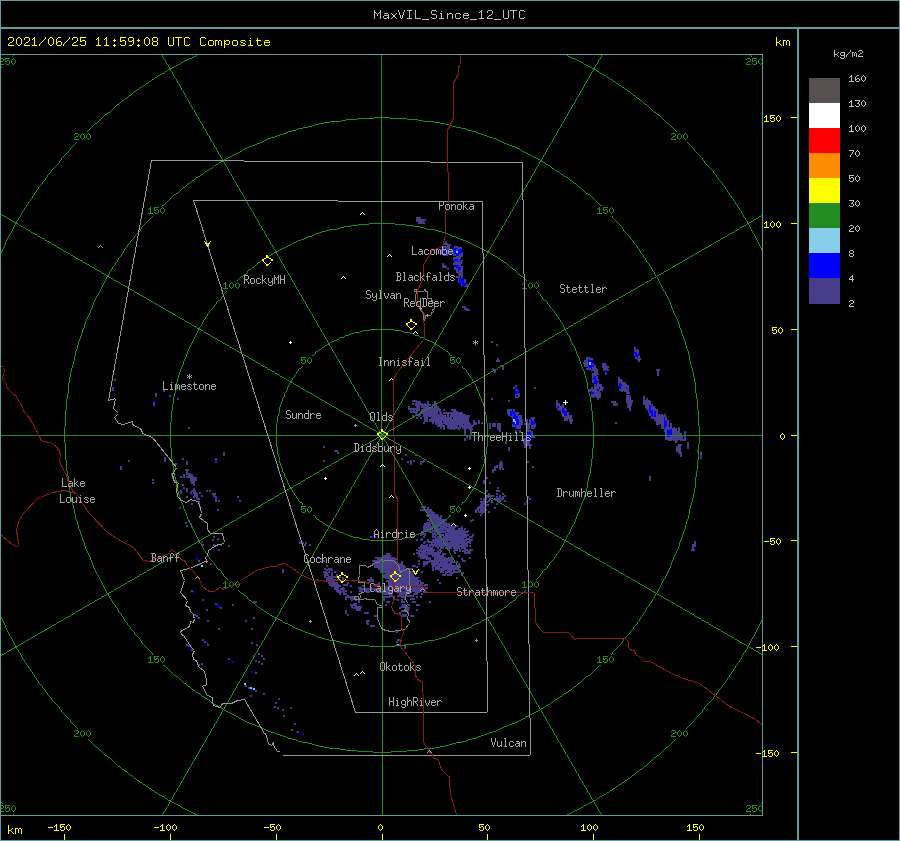Select the gray 130–160 legend swatch

click(824, 91)
